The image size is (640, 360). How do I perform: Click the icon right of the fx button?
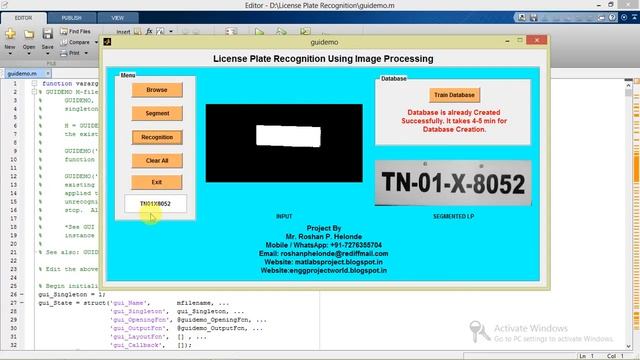(160, 31)
